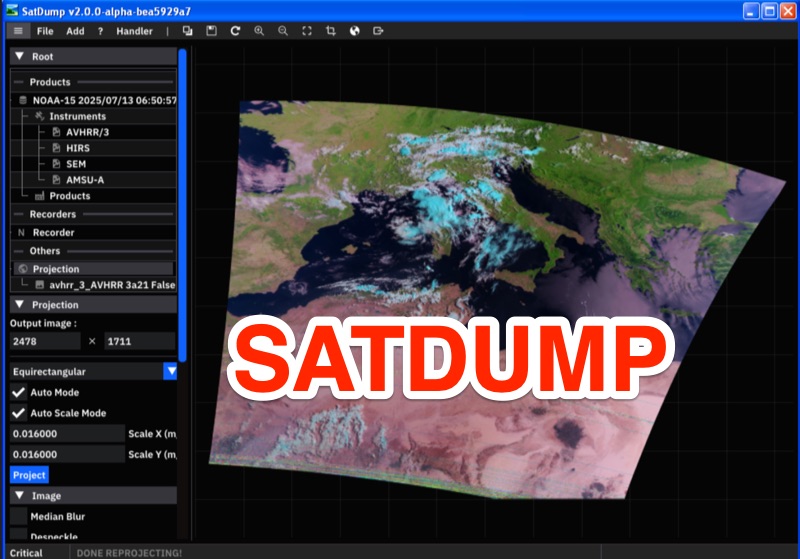Click the Critical log level label
This screenshot has width=800, height=559.
coord(26,553)
